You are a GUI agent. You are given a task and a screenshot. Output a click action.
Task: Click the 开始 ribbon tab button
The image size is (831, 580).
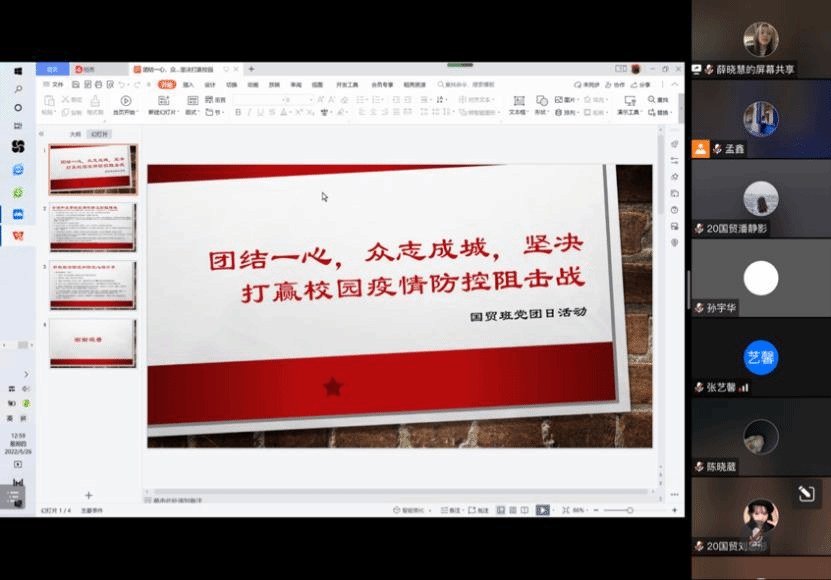coord(166,85)
